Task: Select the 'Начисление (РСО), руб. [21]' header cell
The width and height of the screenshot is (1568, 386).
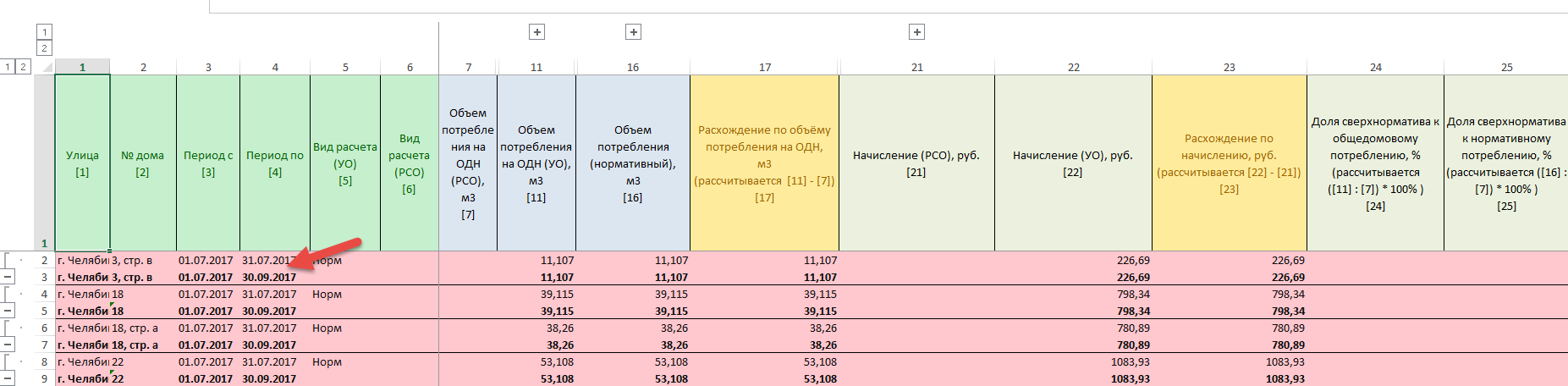Action: 916,163
